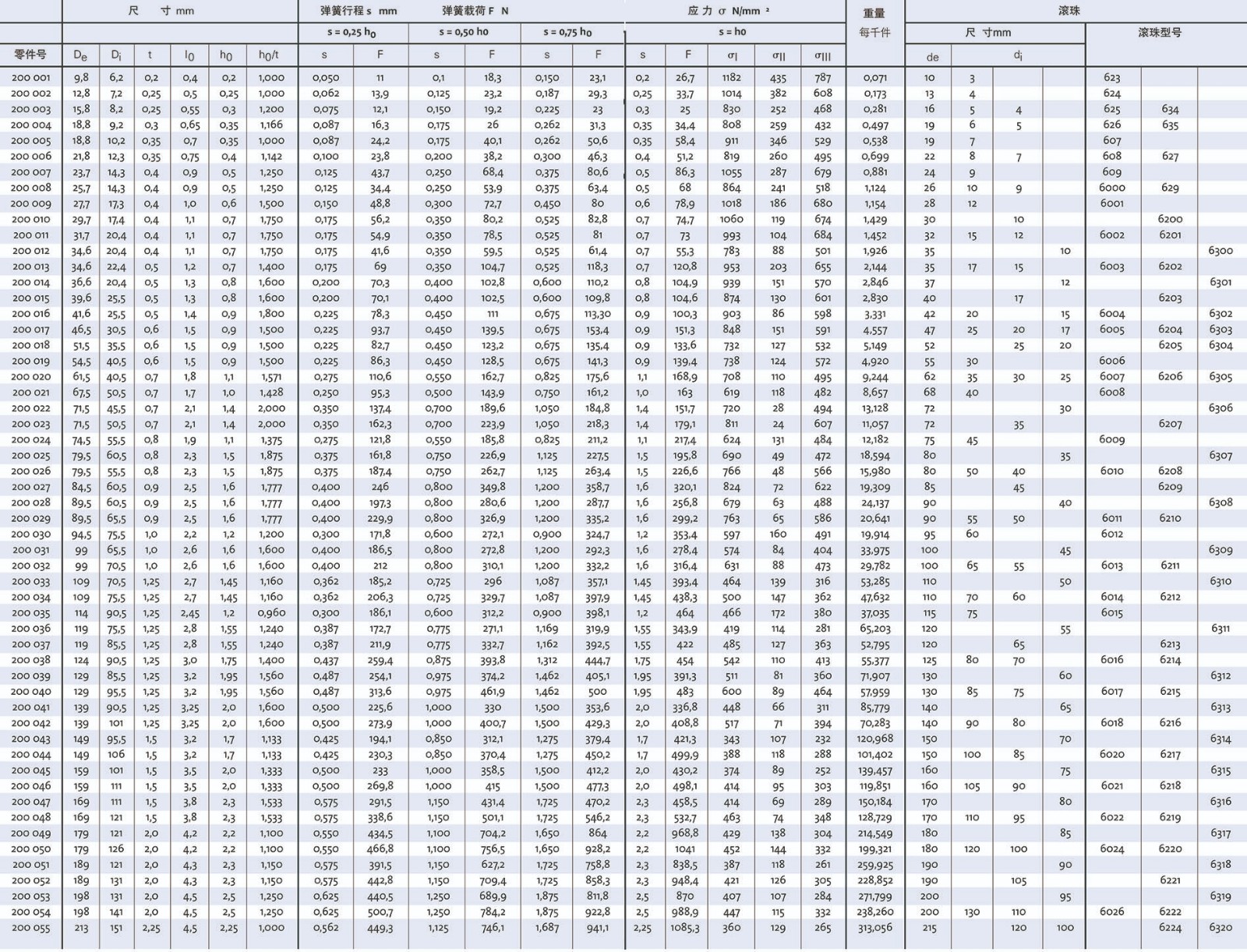The width and height of the screenshot is (1247, 952).
Task: Select the σIII column header
Action: [x=822, y=55]
